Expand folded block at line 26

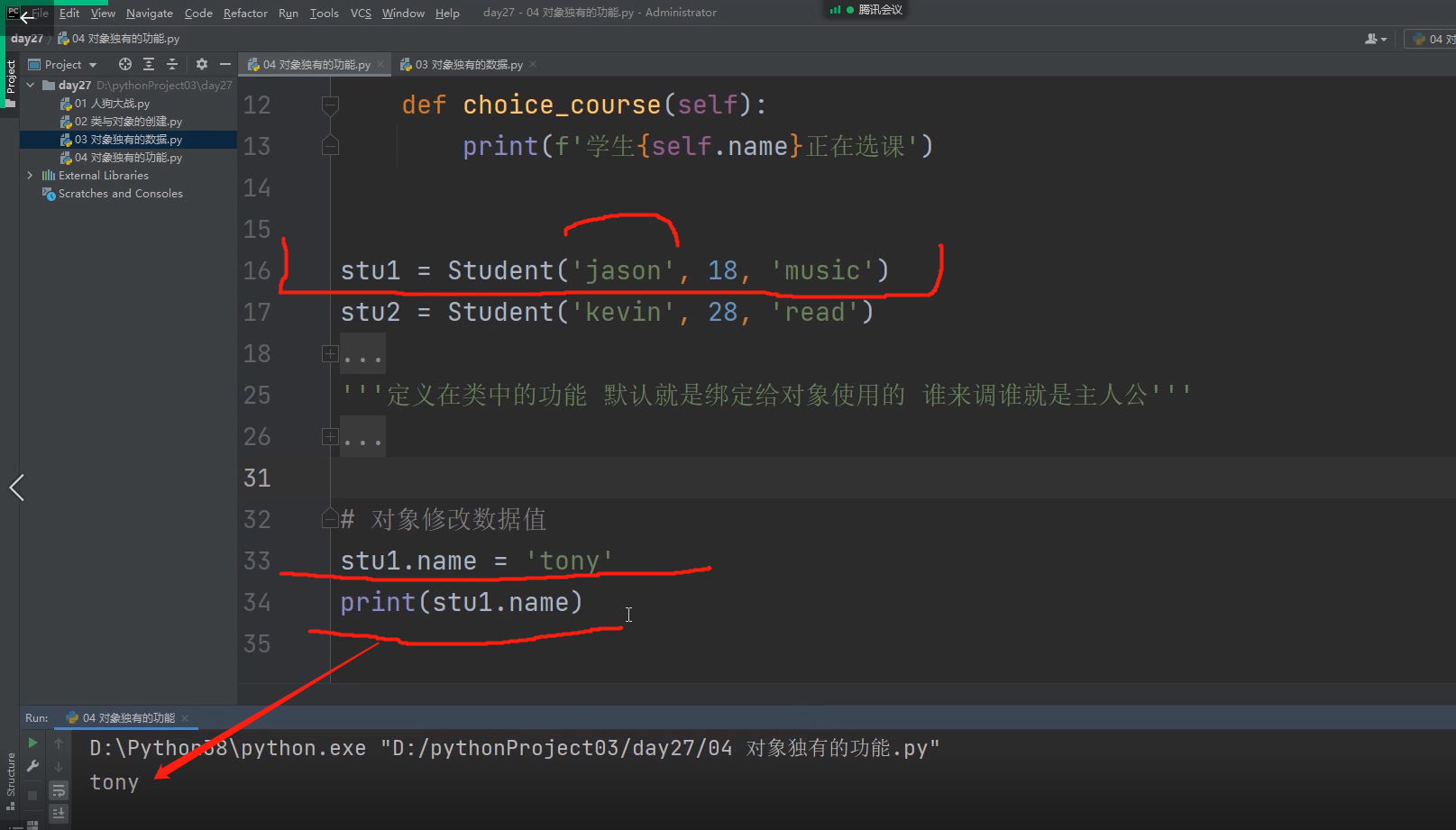[330, 436]
